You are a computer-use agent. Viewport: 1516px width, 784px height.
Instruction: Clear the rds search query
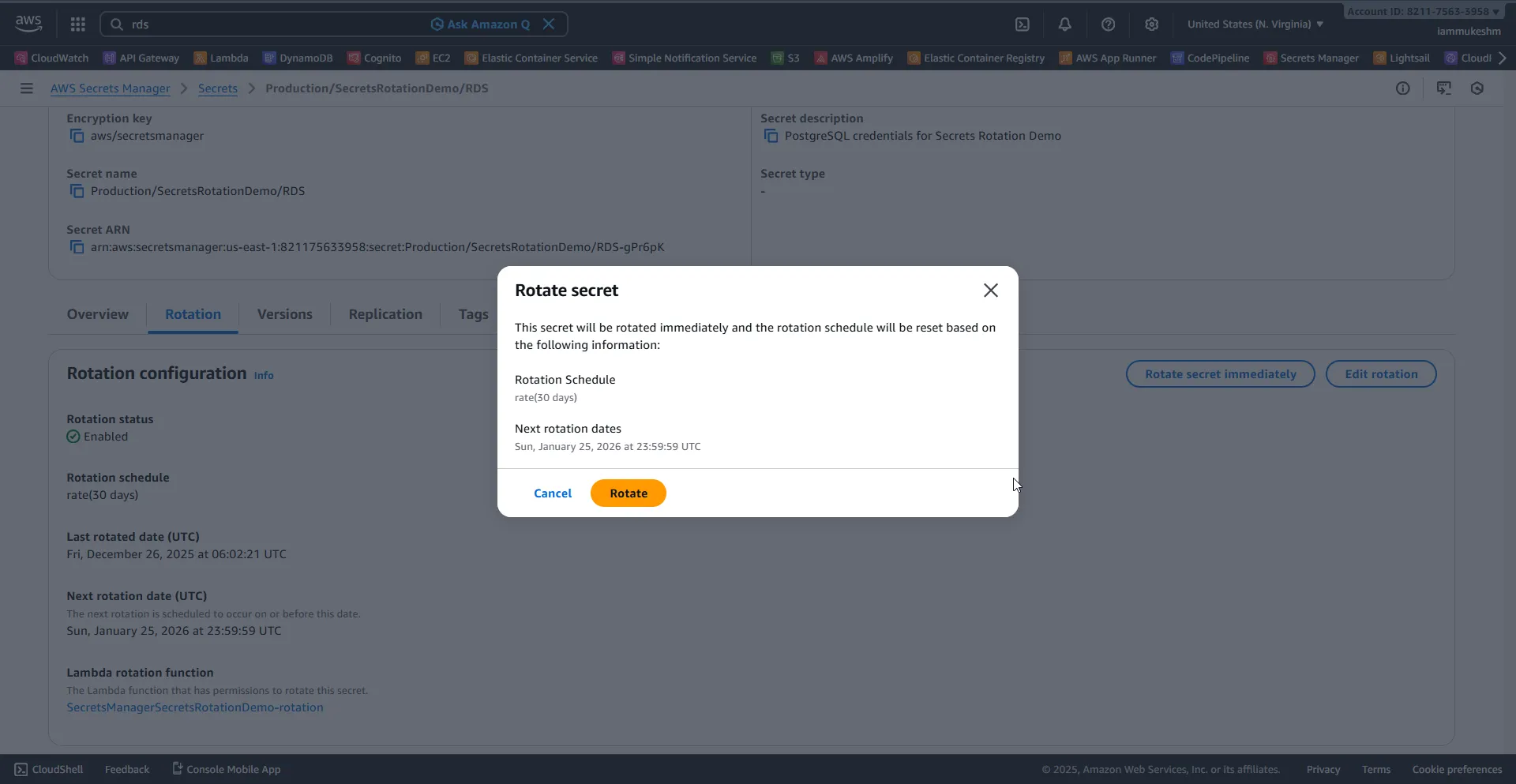pos(549,24)
